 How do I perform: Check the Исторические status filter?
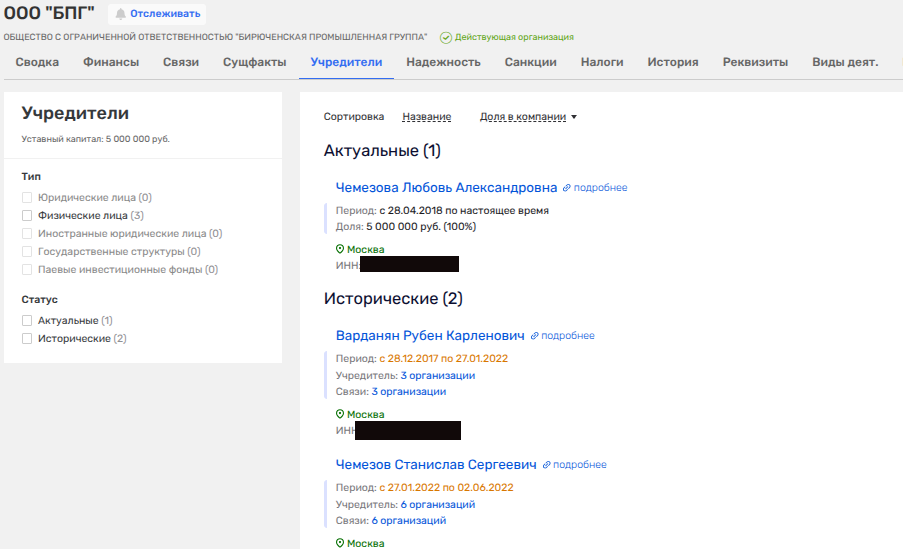point(28,339)
